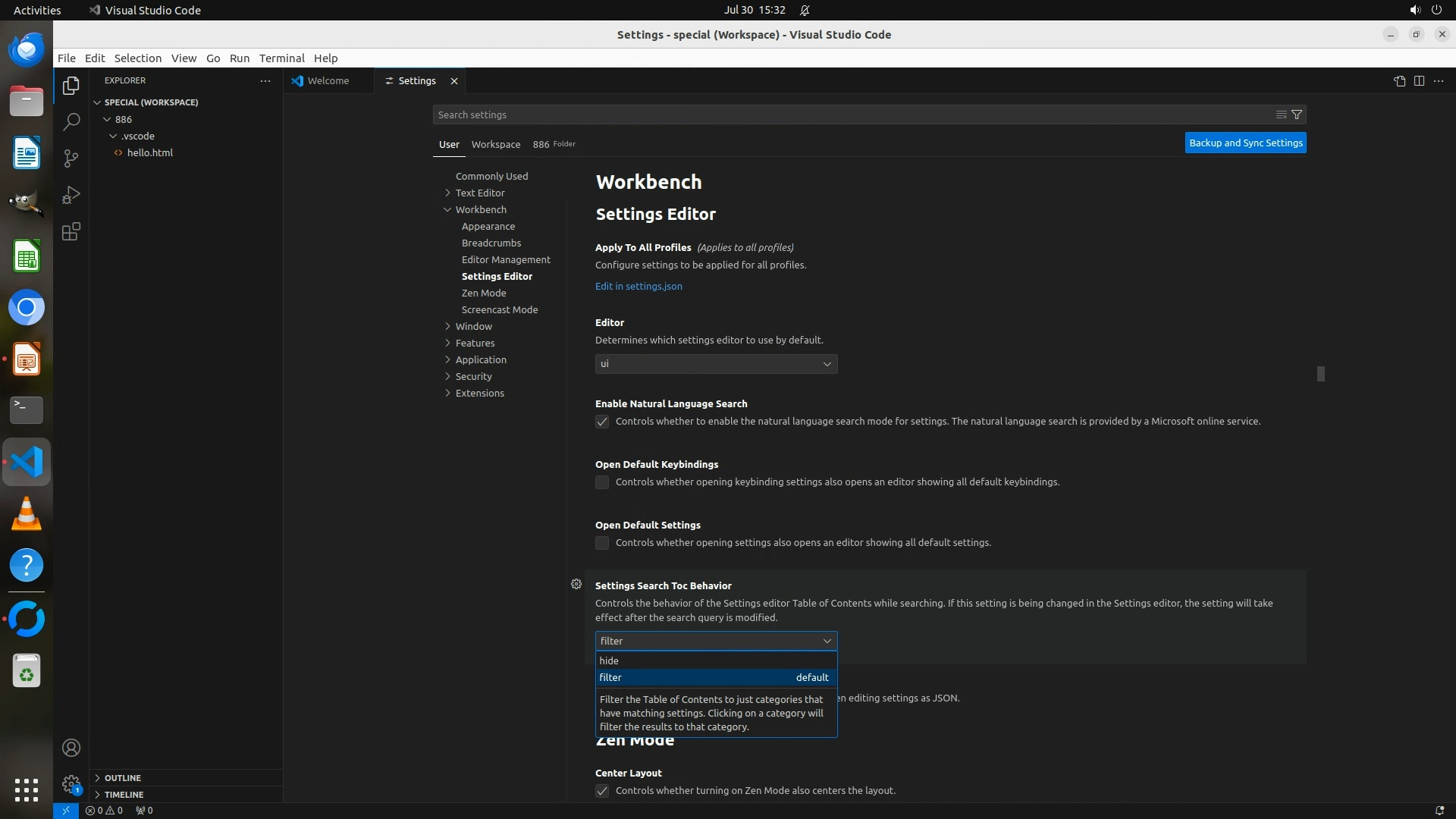Open the Search view in activity bar
Viewport: 1456px width, 819px height.
pos(71,121)
